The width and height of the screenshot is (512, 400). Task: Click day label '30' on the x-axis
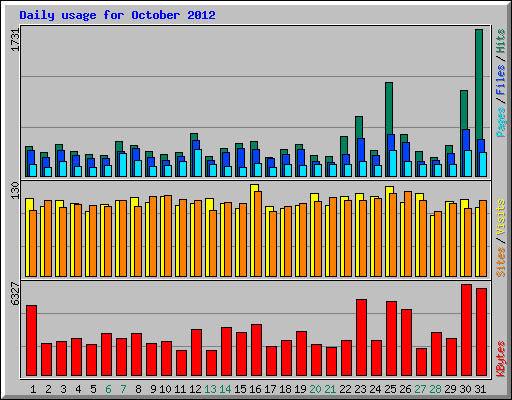465,389
